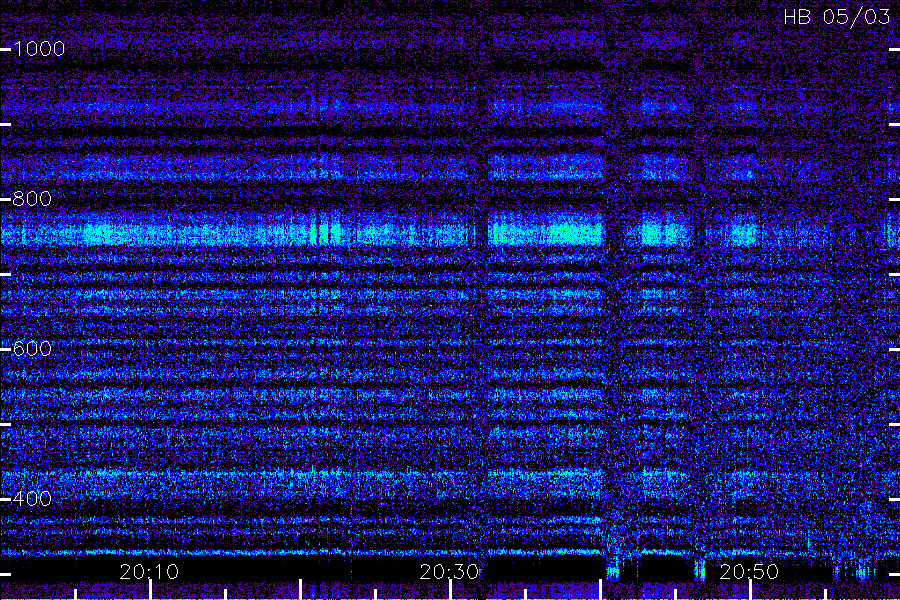Screen dimensions: 900x600
Task: Click the 800 frequency axis label
Action: (32, 199)
